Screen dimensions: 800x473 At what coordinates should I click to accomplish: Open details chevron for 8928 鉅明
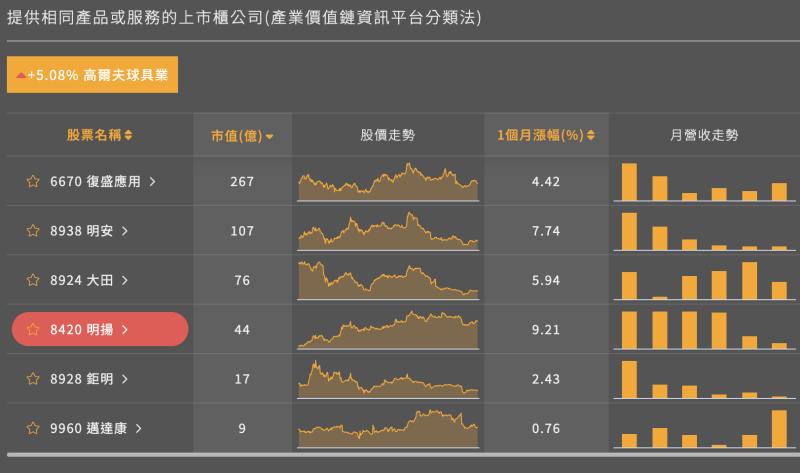125,379
